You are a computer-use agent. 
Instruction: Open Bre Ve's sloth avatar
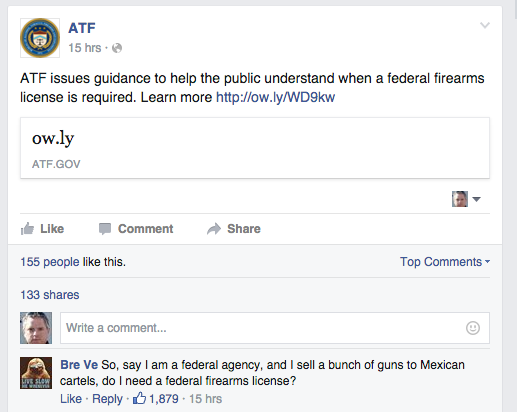pyautogui.click(x=36, y=373)
